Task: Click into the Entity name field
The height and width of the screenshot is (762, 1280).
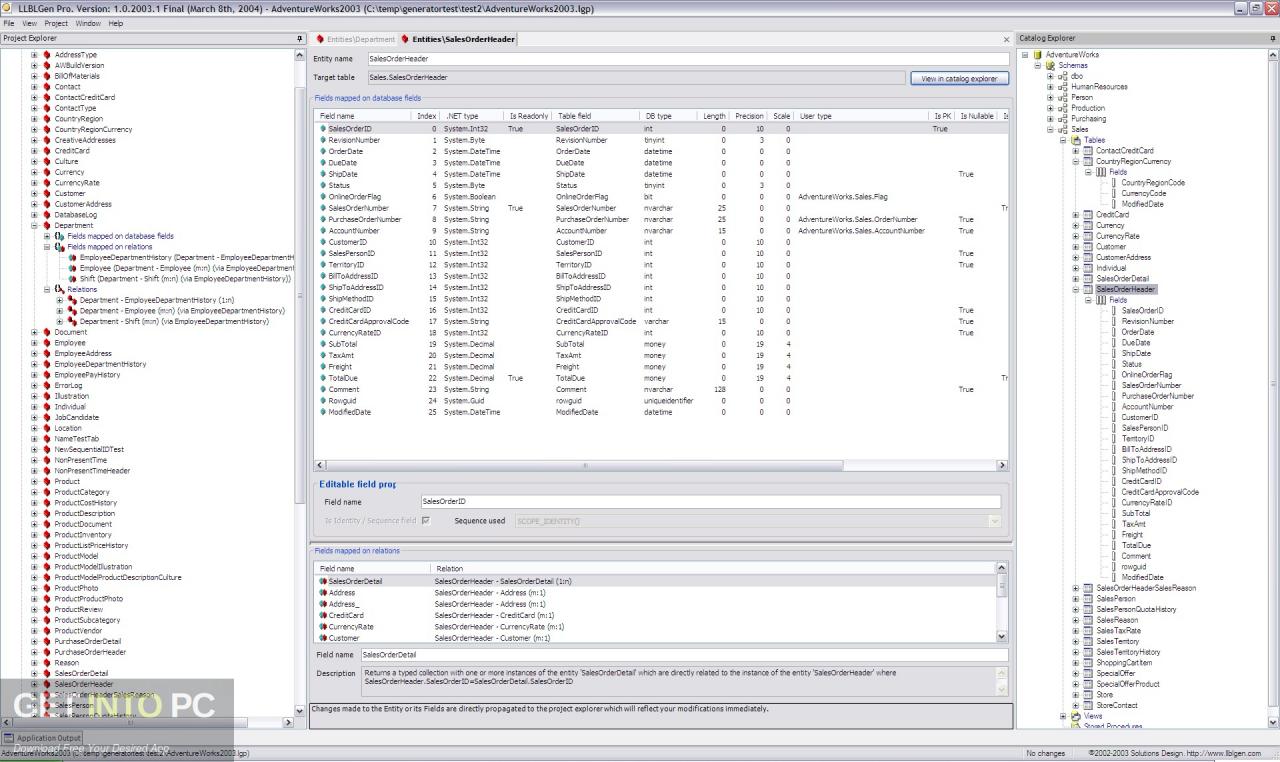Action: pos(688,59)
